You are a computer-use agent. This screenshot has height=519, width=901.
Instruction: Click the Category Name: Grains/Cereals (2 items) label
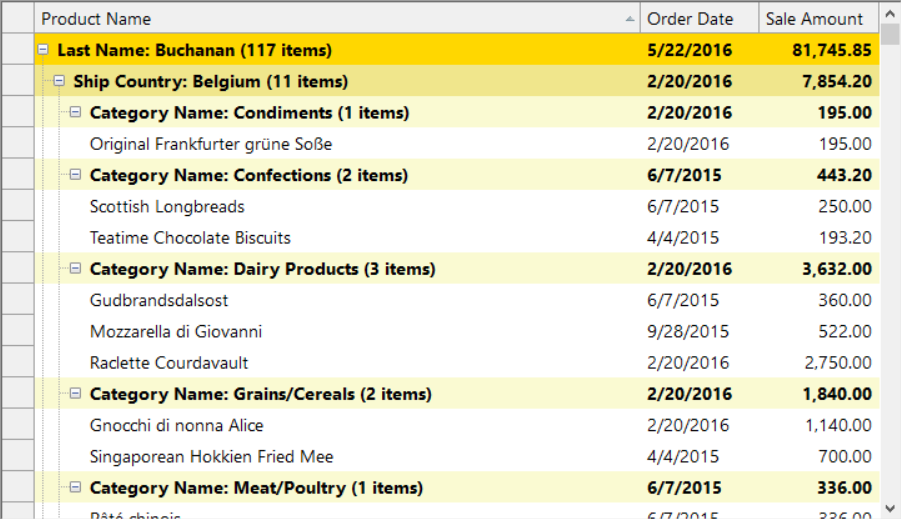click(261, 394)
